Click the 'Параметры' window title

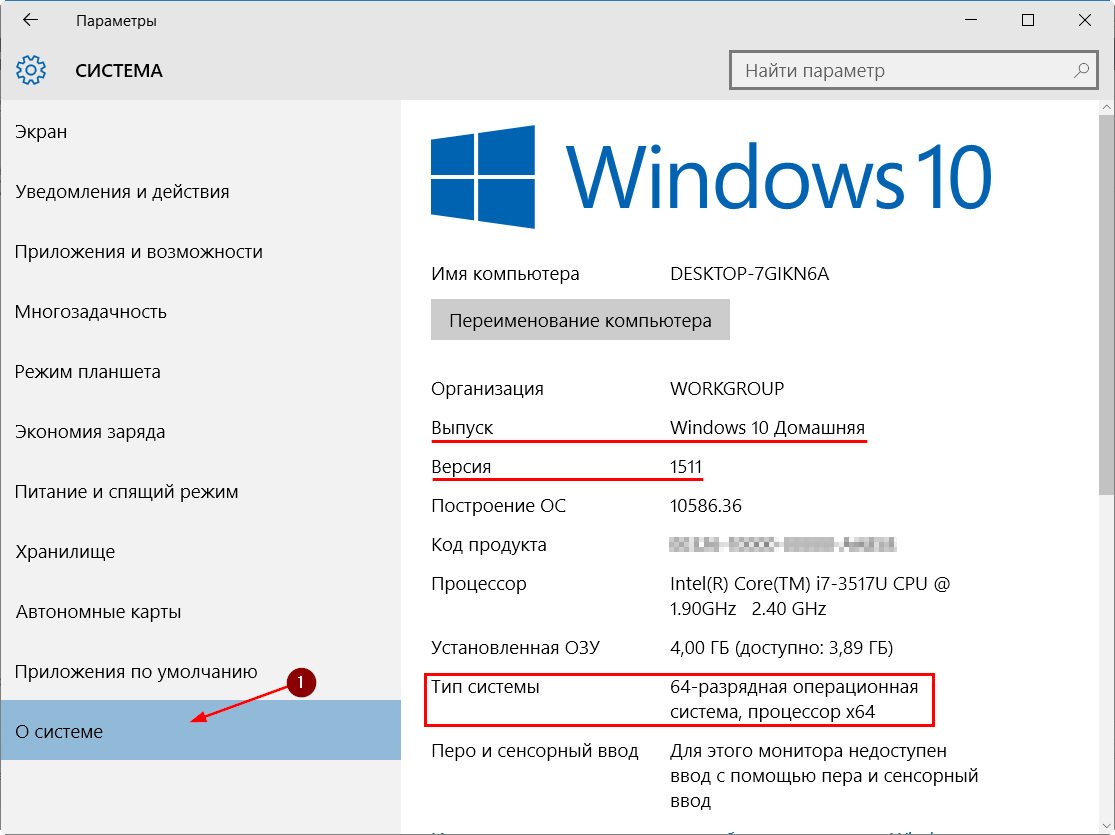116,21
